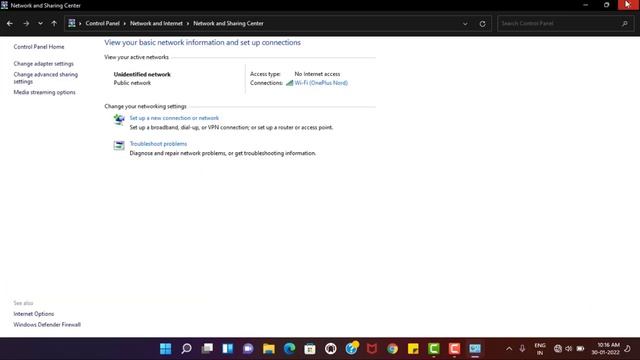Open Windows Defender Firewall
The width and height of the screenshot is (640, 360).
tap(47, 325)
